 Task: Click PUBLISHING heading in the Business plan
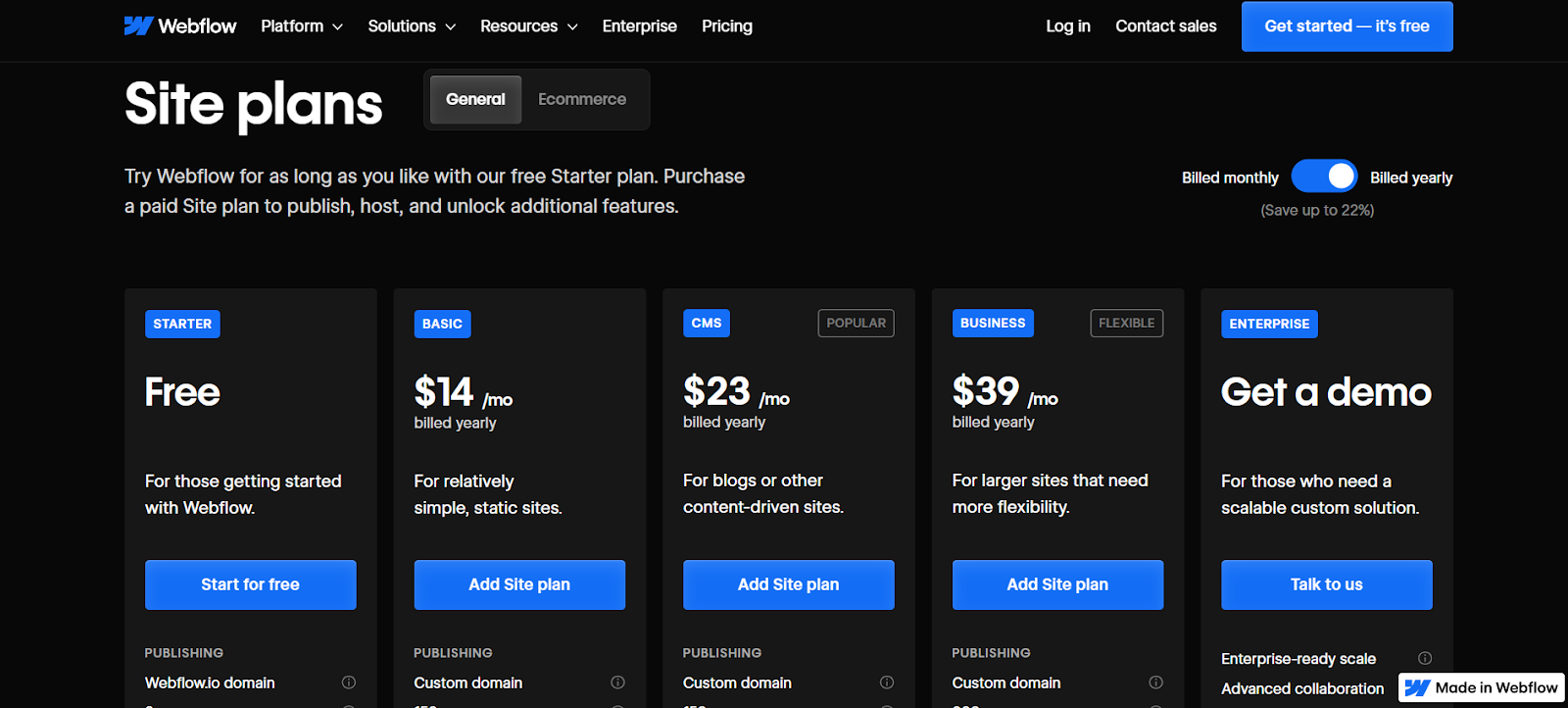tap(992, 653)
